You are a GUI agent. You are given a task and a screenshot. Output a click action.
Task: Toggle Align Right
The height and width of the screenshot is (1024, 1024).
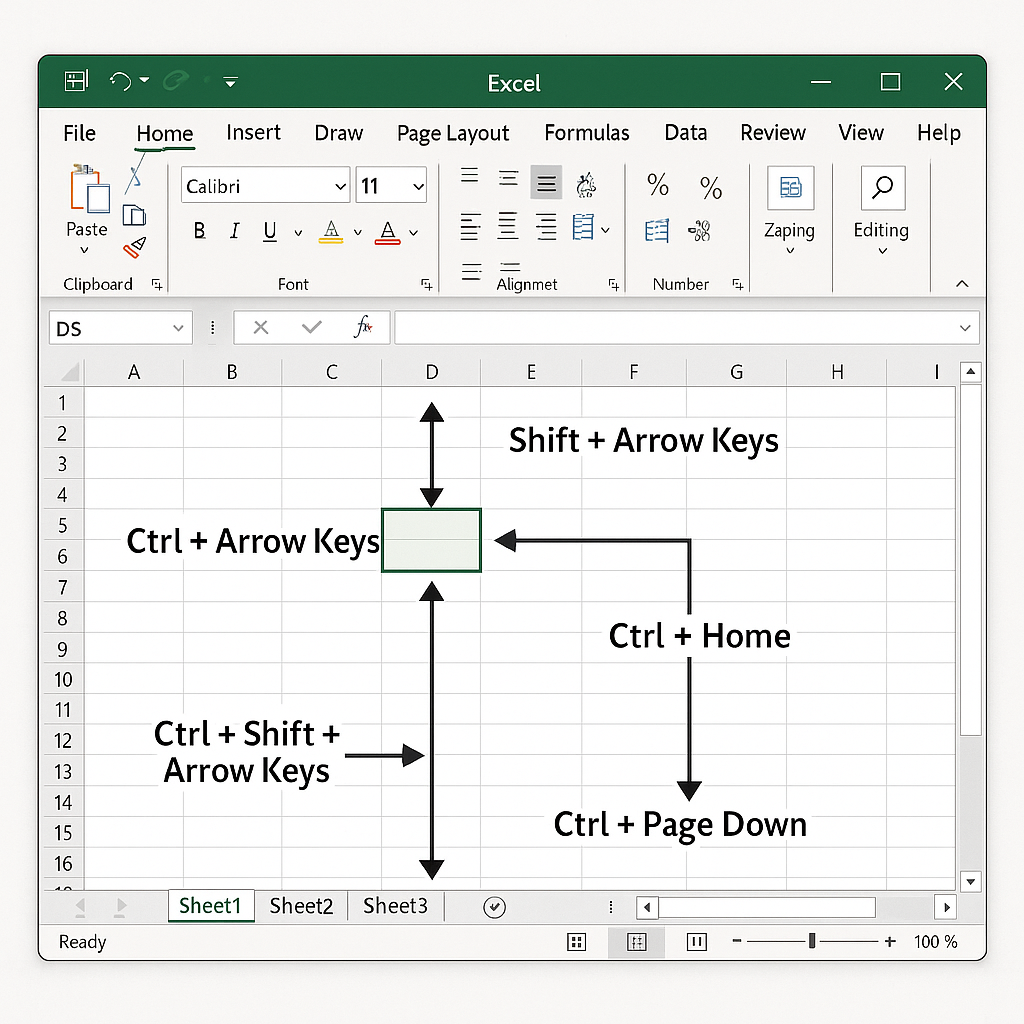546,227
